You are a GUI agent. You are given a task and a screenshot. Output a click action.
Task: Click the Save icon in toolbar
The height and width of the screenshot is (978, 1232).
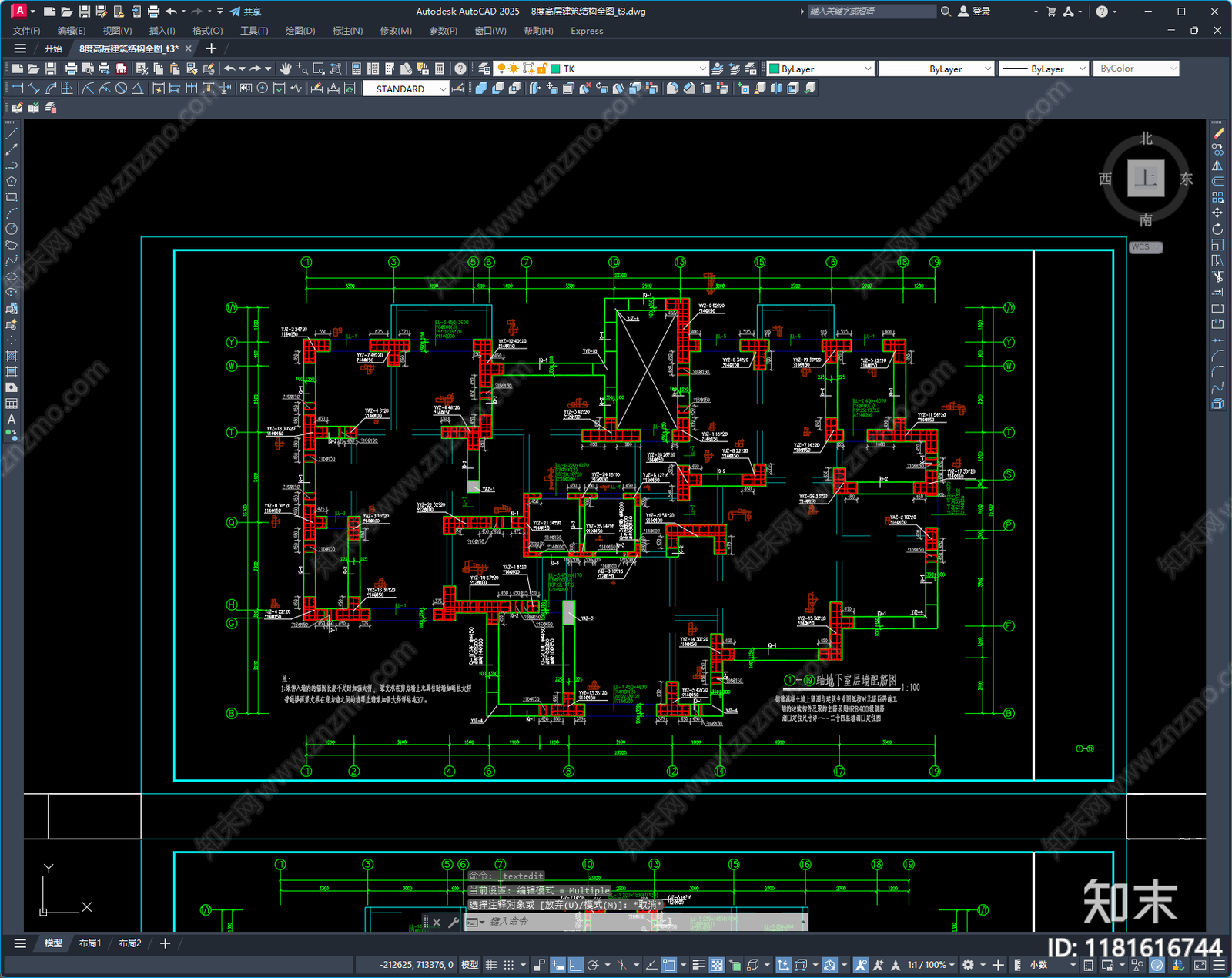(51, 69)
